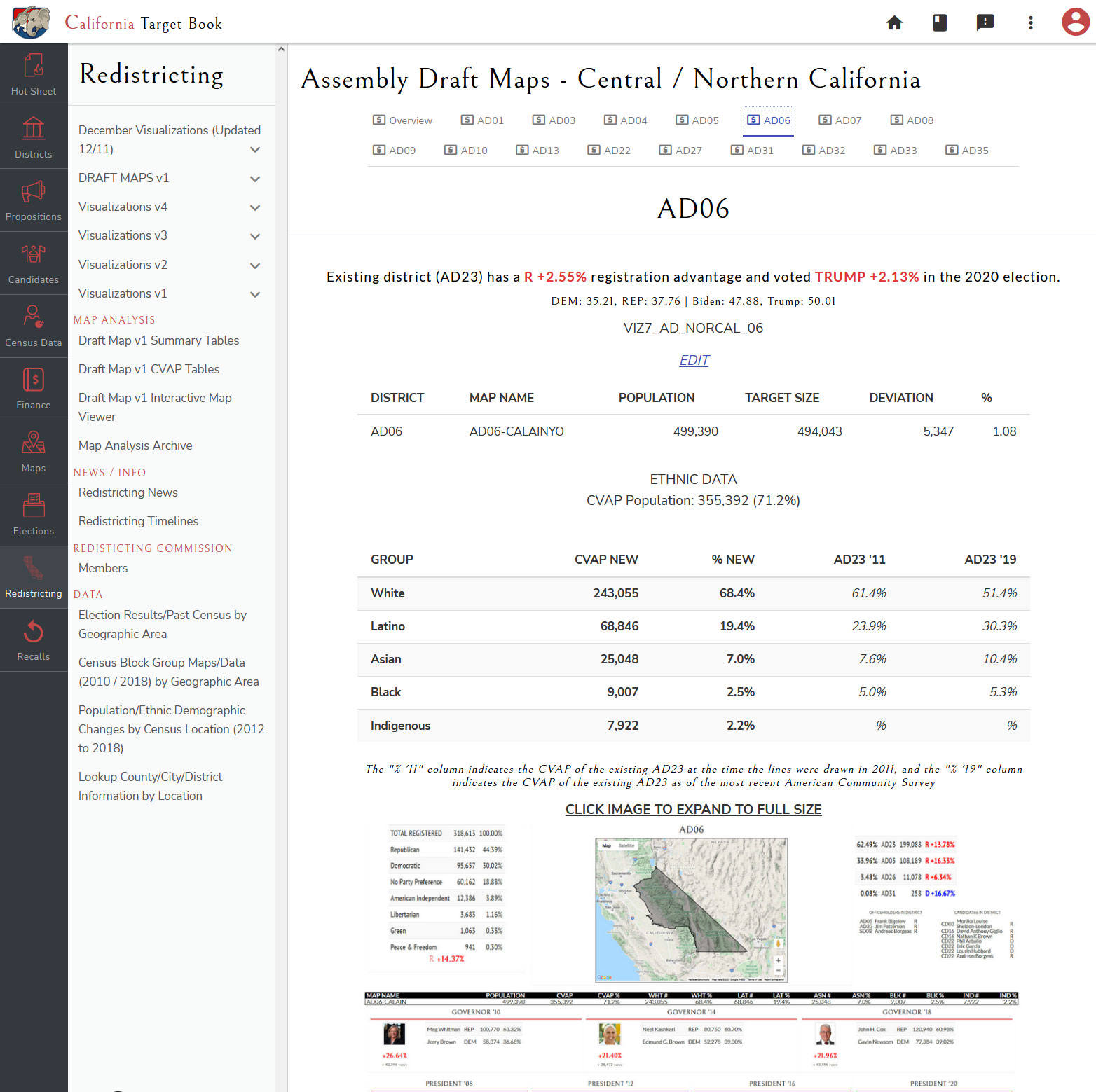Screen dimensions: 1096x1092
Task: Click the home icon in the top bar
Action: click(x=894, y=22)
